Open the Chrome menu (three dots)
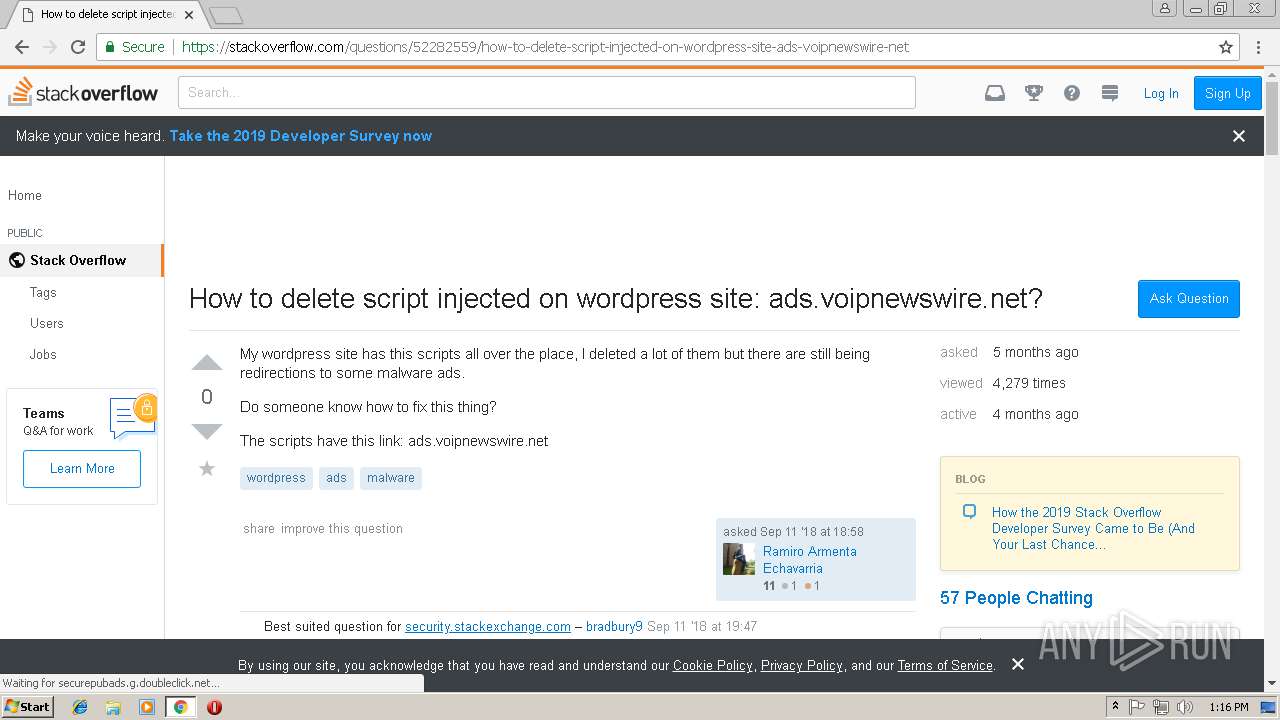Image resolution: width=1280 pixels, height=720 pixels. (x=1259, y=47)
